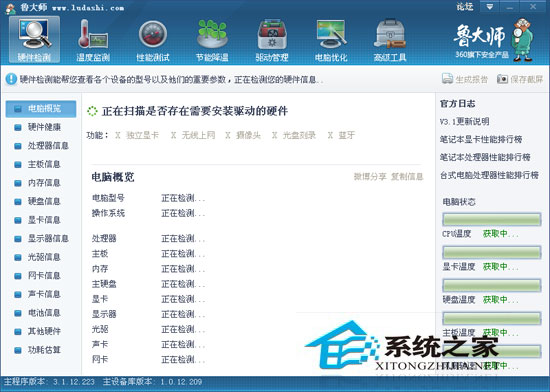Open the 电脑优化 computer optimization

coord(331,40)
